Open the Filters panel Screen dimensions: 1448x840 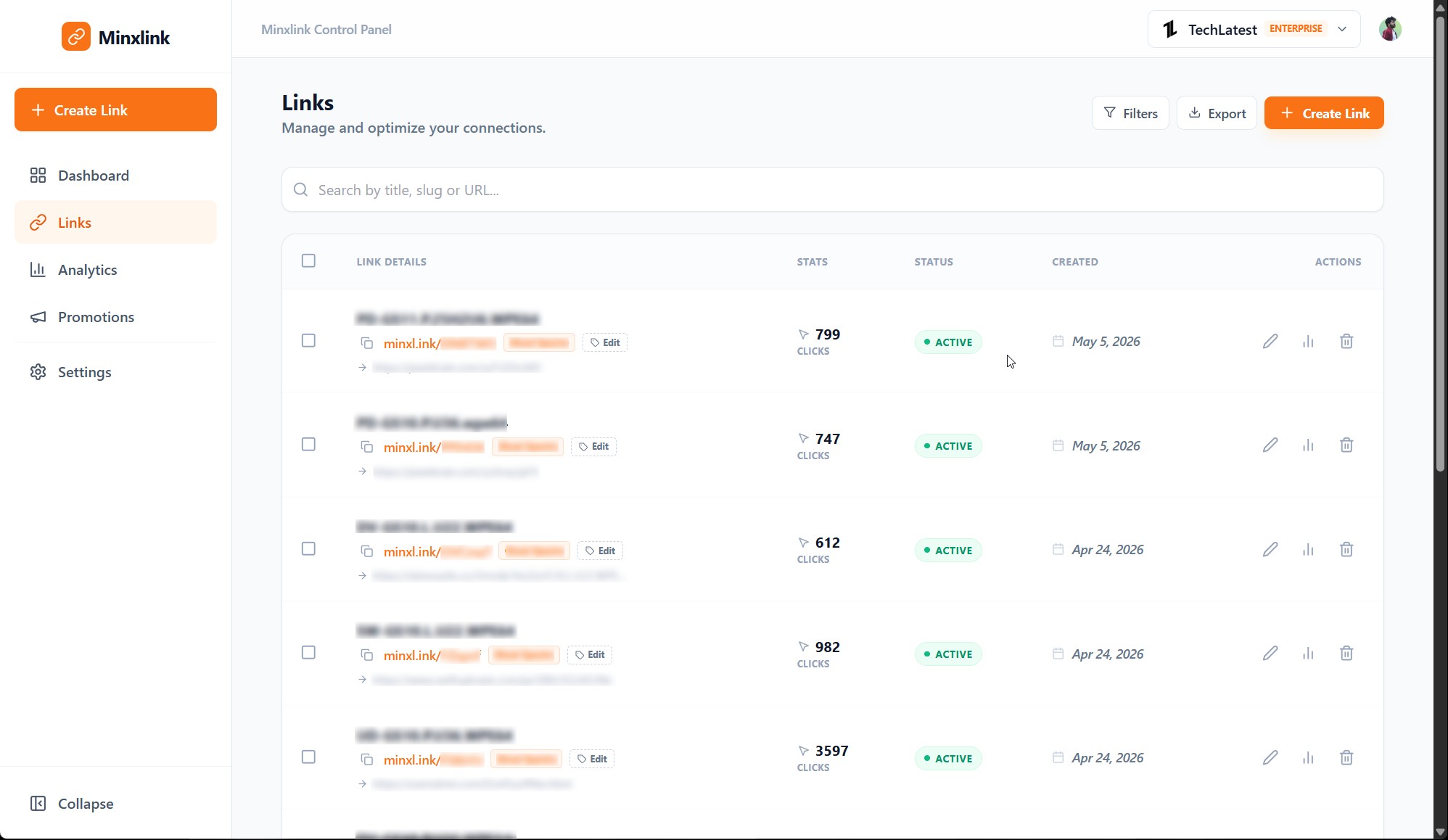pos(1130,113)
